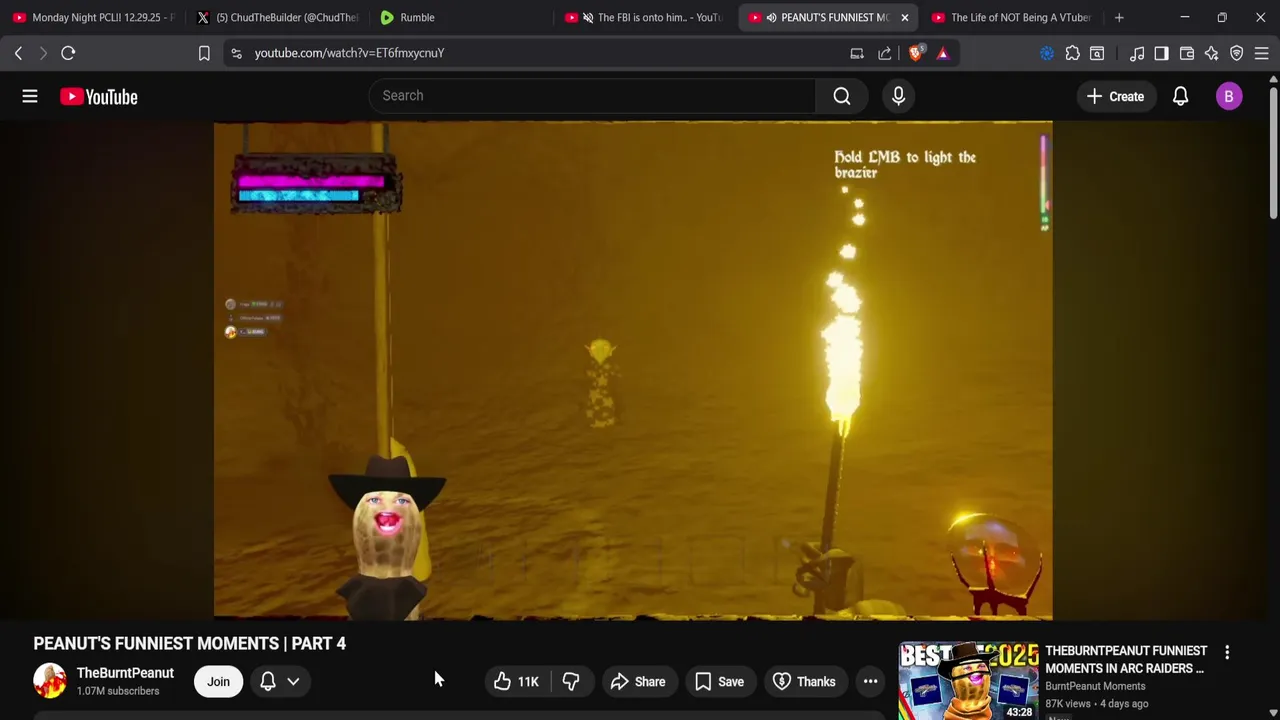1280x720 pixels.
Task: Go back to the previous page
Action: point(18,53)
